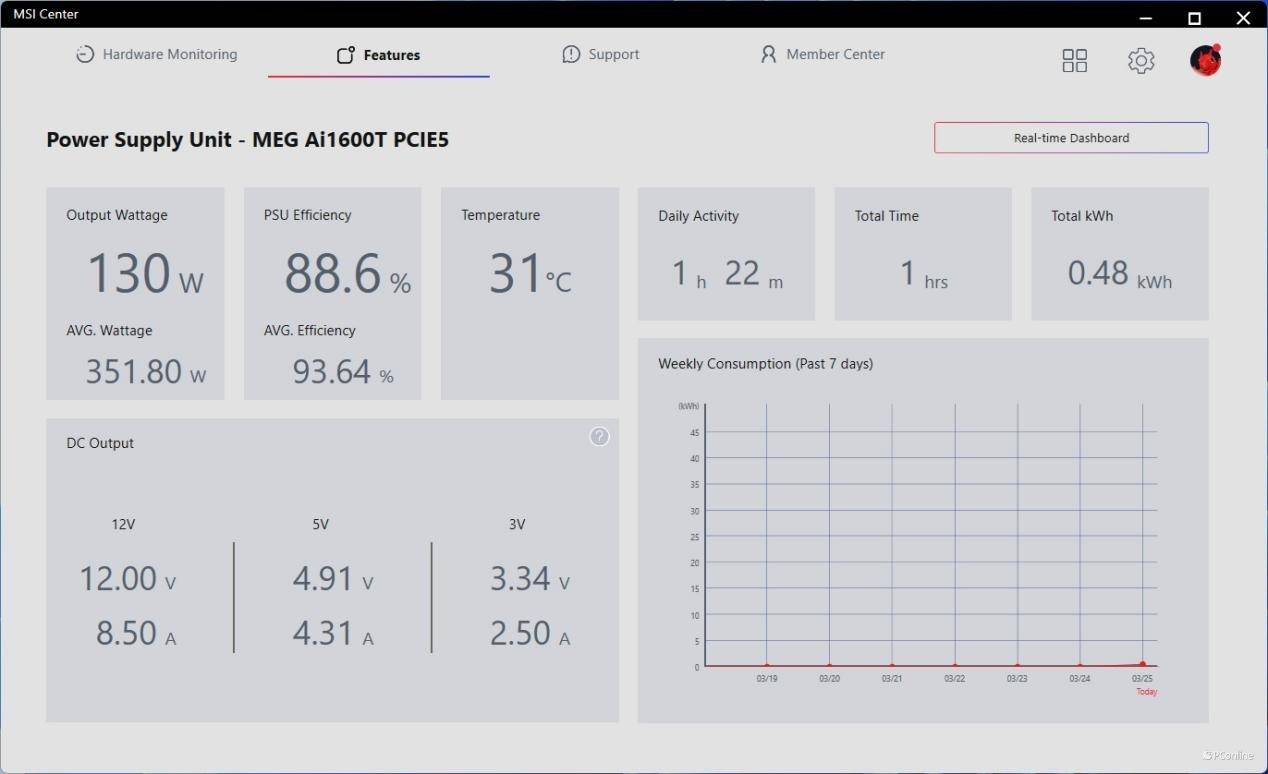Image resolution: width=1268 pixels, height=774 pixels.
Task: Click the red dragon profile avatar
Action: (x=1205, y=61)
